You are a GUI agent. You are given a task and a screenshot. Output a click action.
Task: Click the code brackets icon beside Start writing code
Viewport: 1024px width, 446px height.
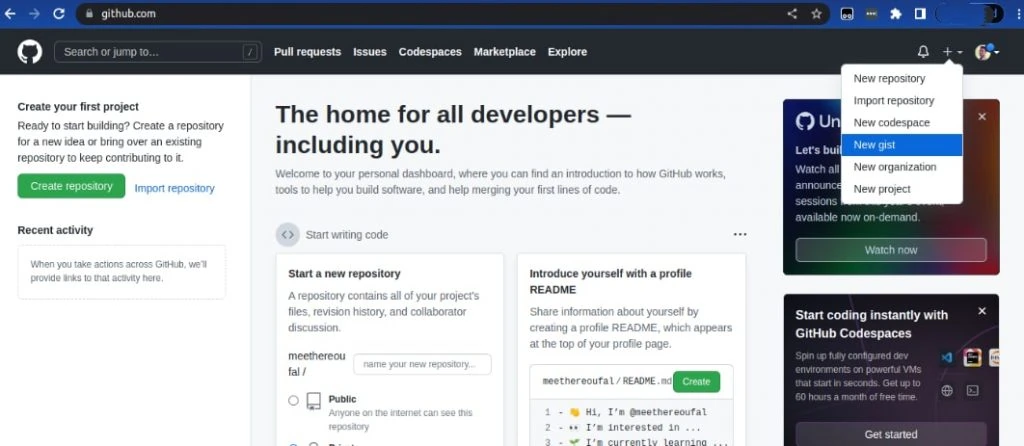point(287,234)
